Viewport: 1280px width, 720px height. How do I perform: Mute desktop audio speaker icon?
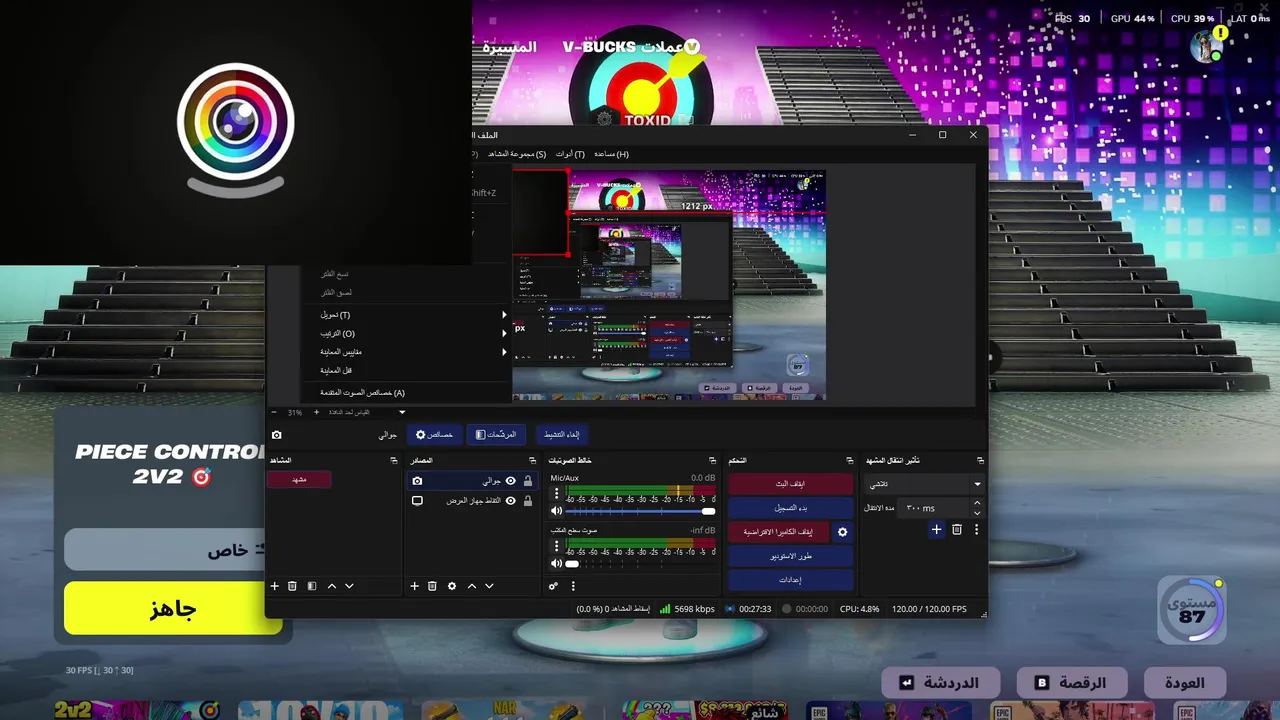coord(557,563)
